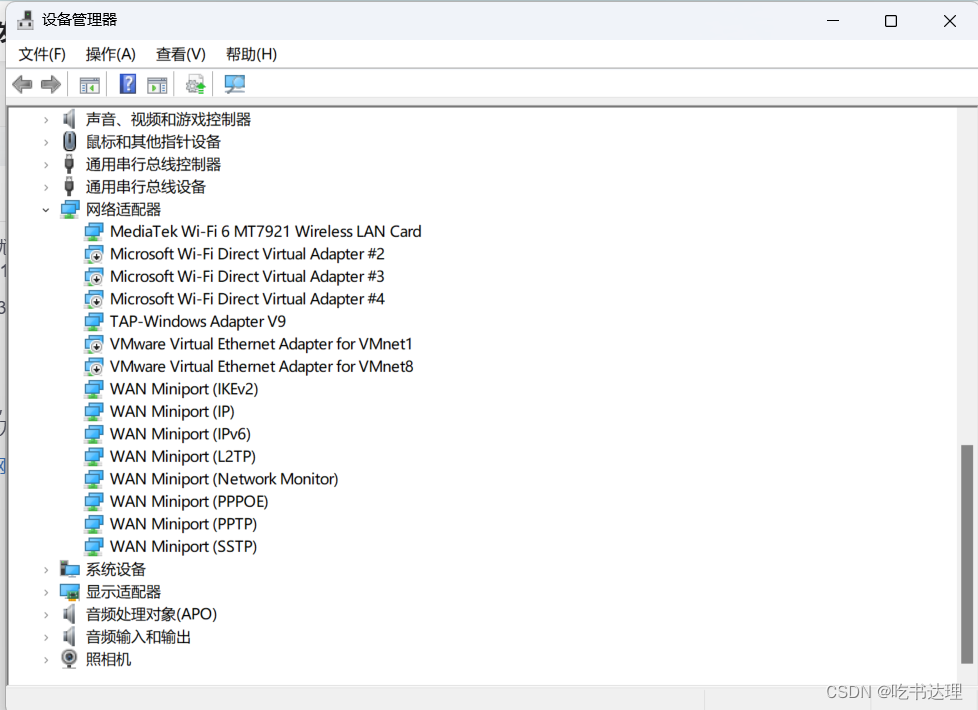The image size is (978, 710).
Task: Click the Wi-Fi Direct Virtual Adapter #4 icon
Action: (94, 299)
